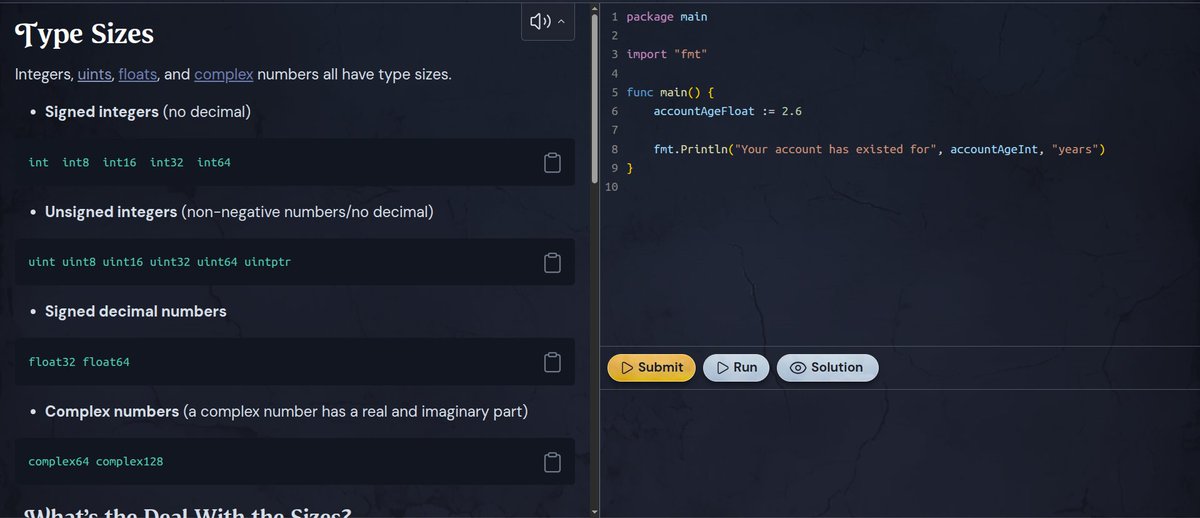Click empty editor line 7
1200x518 pixels.
[x=900, y=130]
